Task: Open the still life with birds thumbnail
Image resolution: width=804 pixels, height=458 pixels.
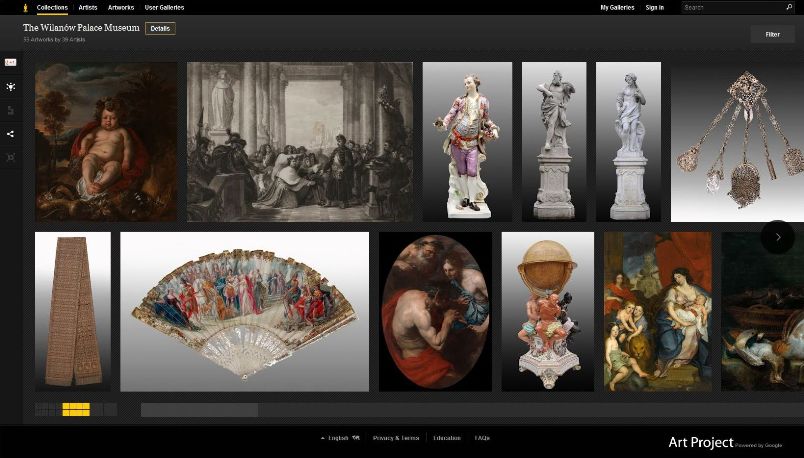Action: point(762,312)
